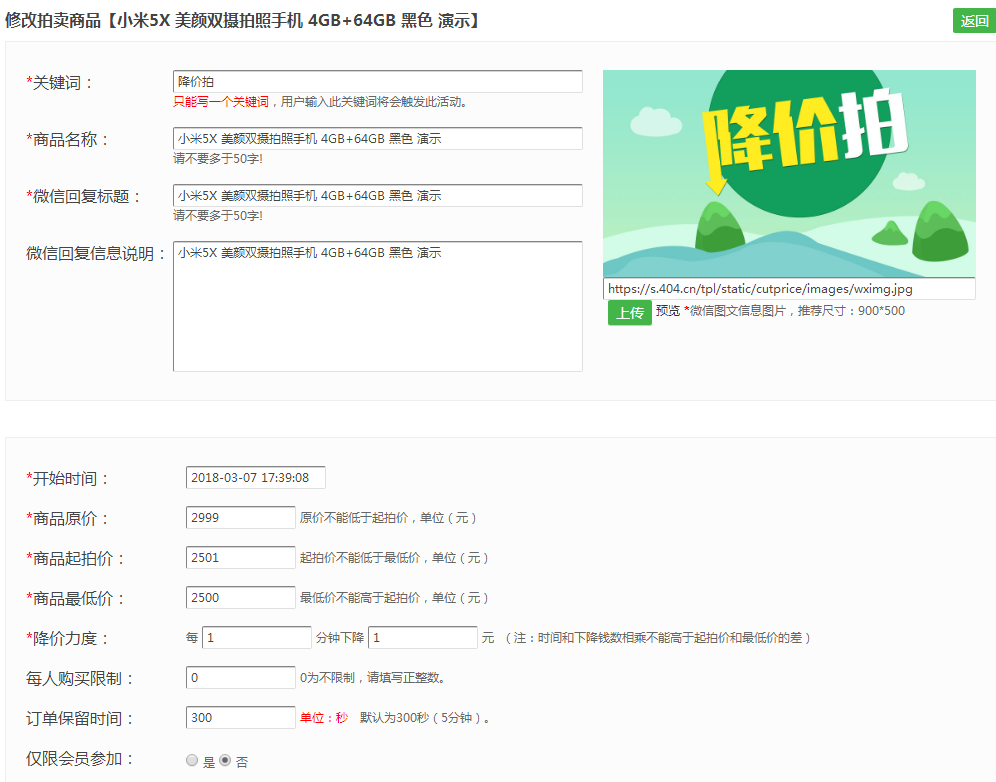Select 是 for 仅限会员参加

point(192,761)
